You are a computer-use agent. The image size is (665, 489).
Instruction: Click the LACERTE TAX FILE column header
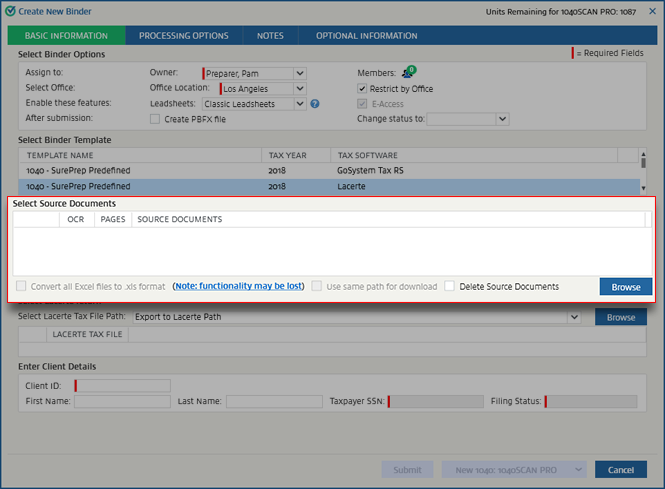point(87,334)
